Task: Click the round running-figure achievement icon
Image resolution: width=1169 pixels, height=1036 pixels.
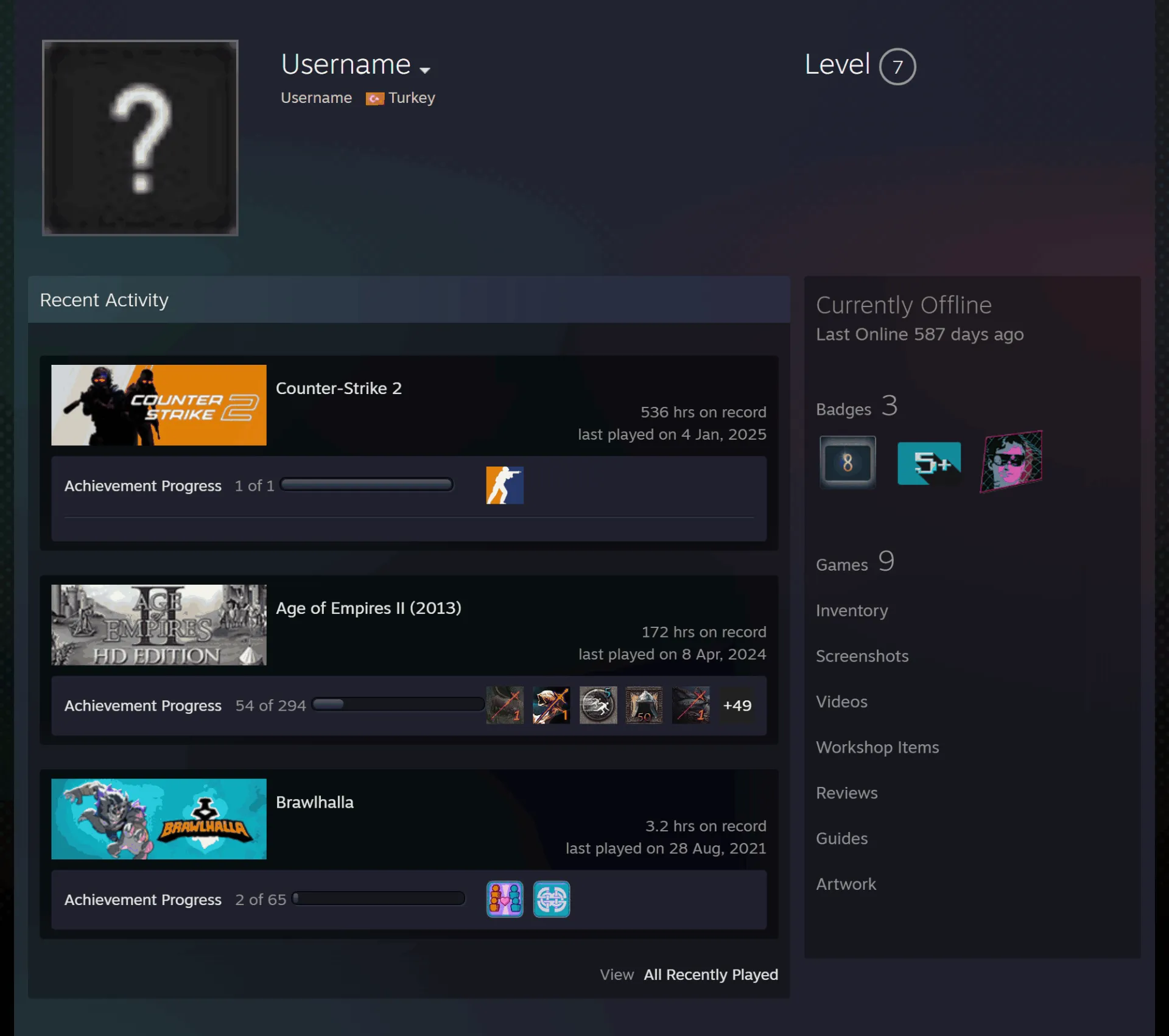Action: [x=598, y=705]
